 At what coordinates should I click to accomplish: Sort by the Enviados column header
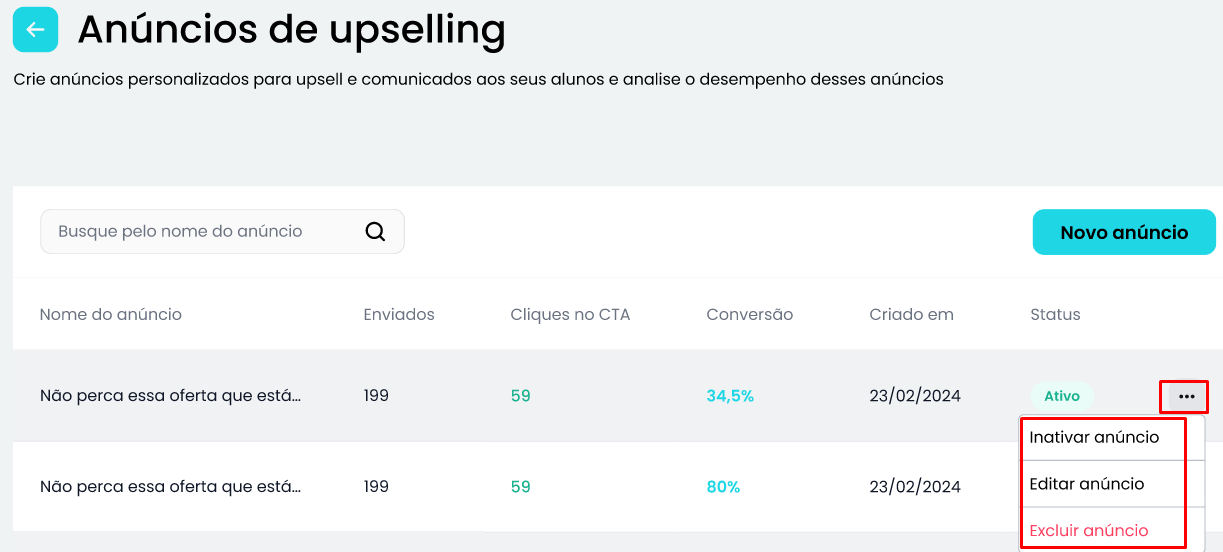pos(399,315)
